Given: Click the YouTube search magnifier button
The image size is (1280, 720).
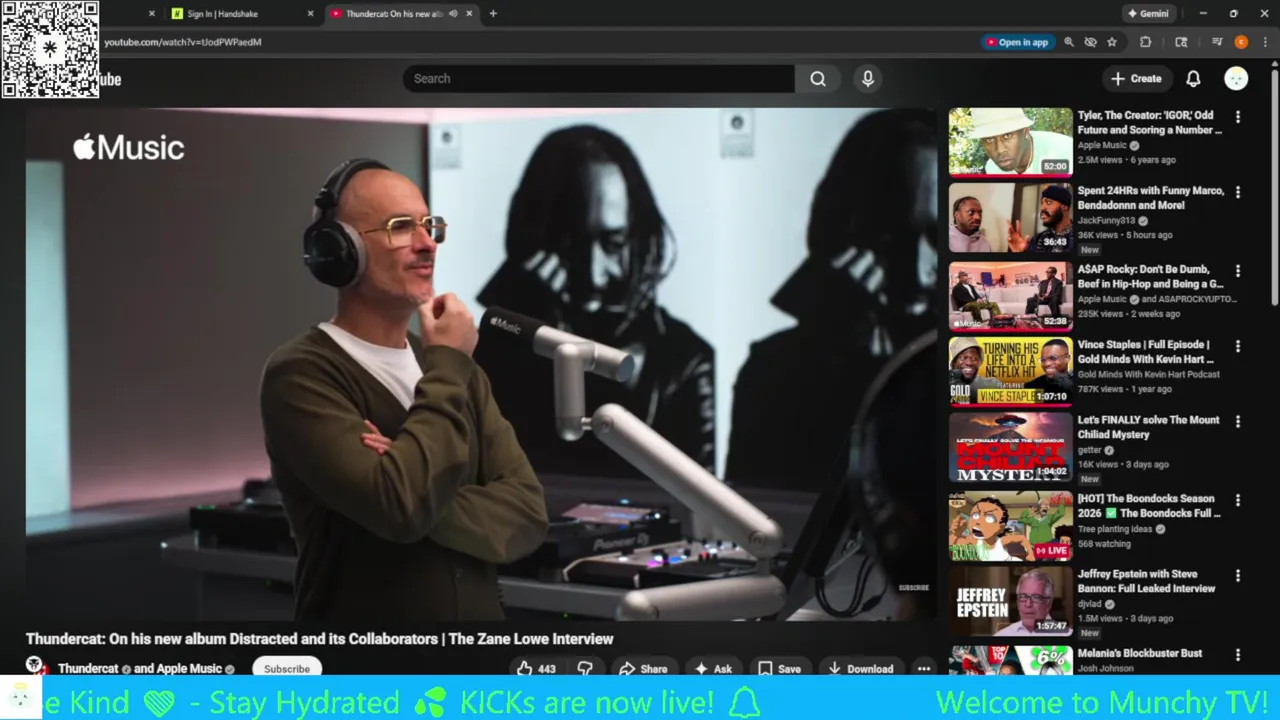Looking at the screenshot, I should click(818, 79).
